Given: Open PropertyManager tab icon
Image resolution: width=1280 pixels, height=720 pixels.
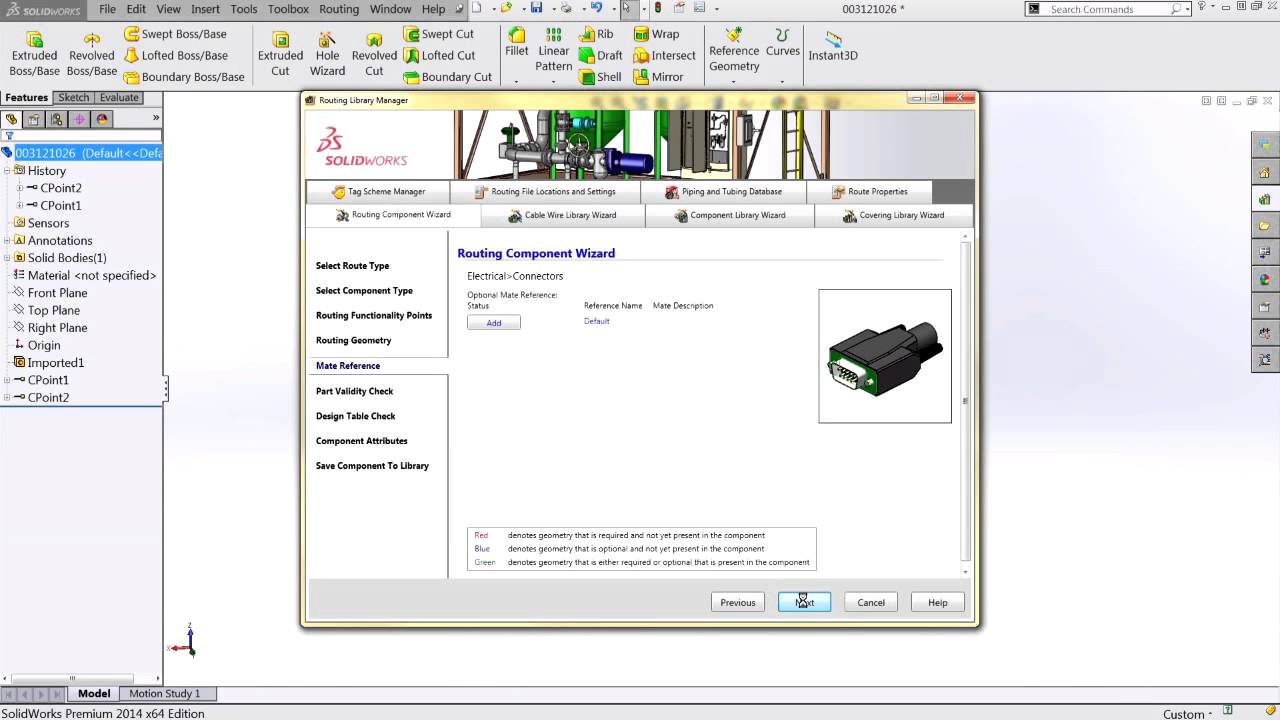Looking at the screenshot, I should click(x=34, y=119).
